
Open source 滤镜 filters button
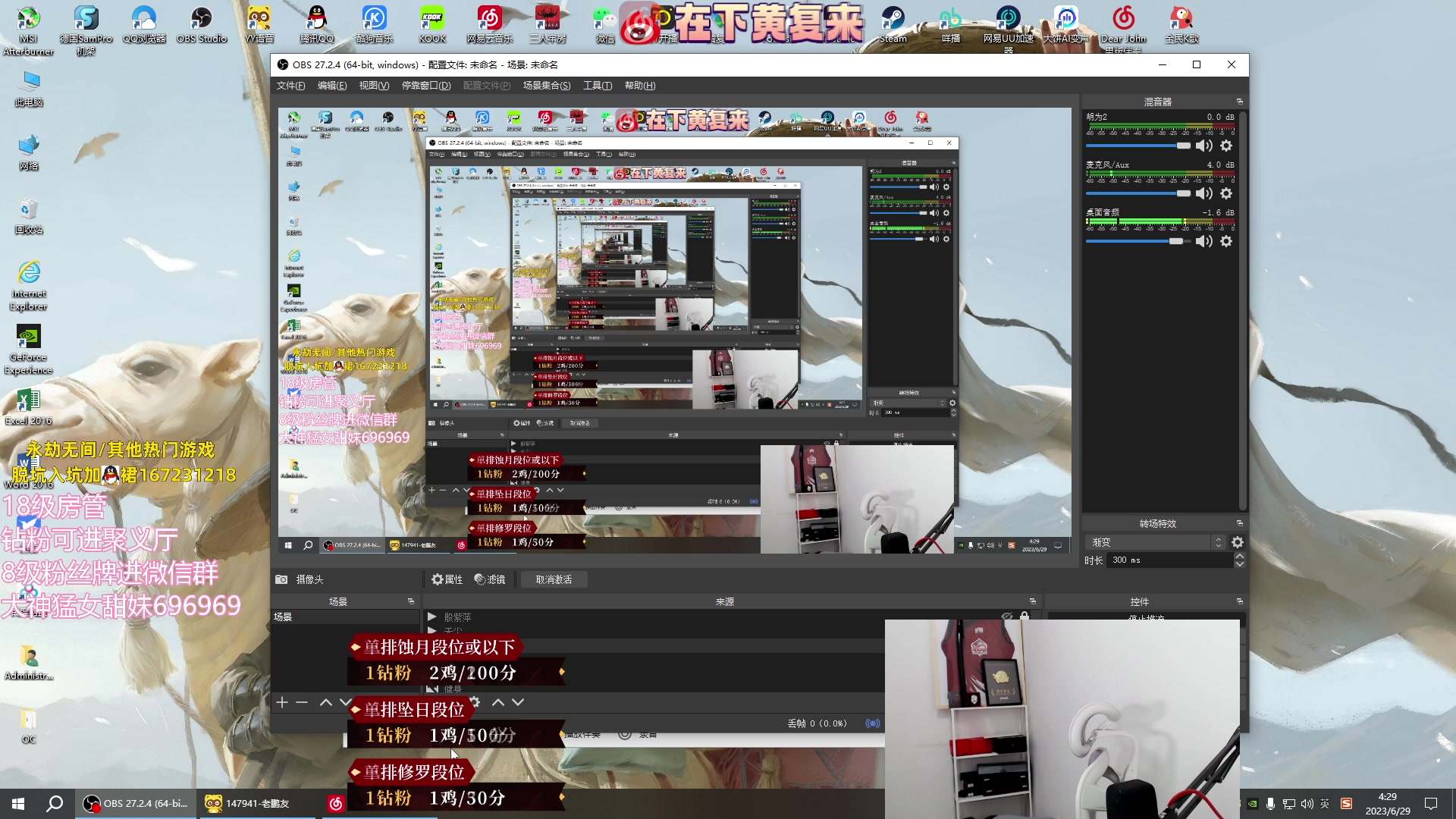tap(490, 579)
